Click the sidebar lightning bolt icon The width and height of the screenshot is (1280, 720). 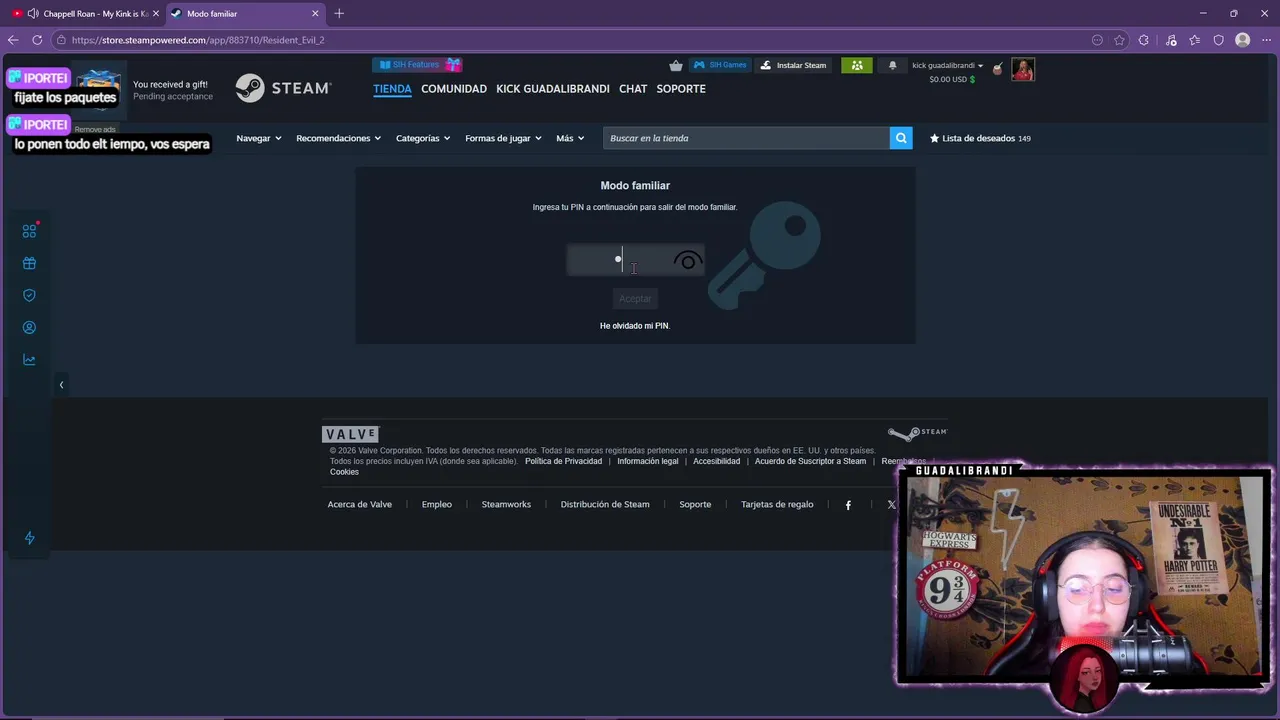(x=29, y=538)
